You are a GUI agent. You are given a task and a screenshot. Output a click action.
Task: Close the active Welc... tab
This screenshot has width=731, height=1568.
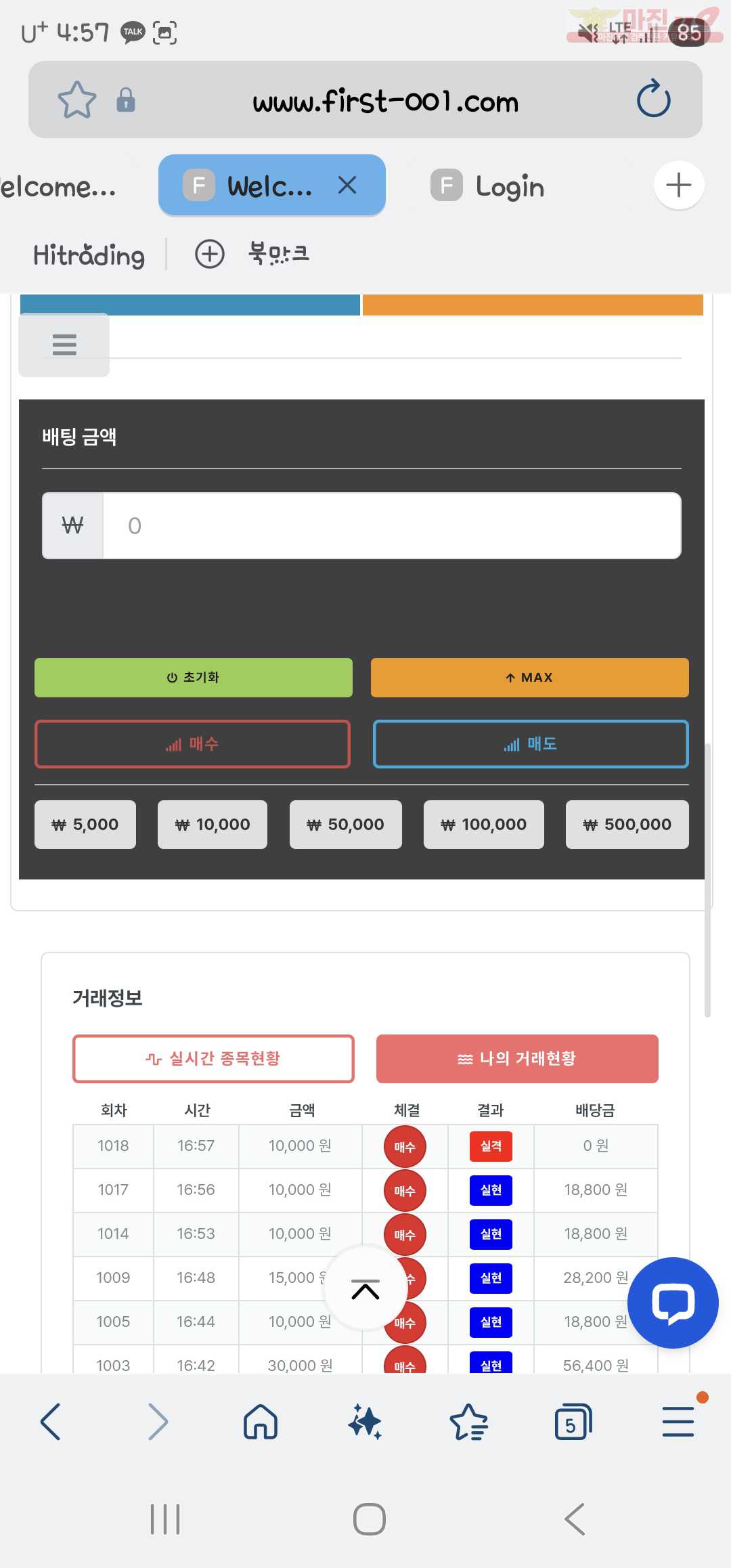click(x=347, y=185)
